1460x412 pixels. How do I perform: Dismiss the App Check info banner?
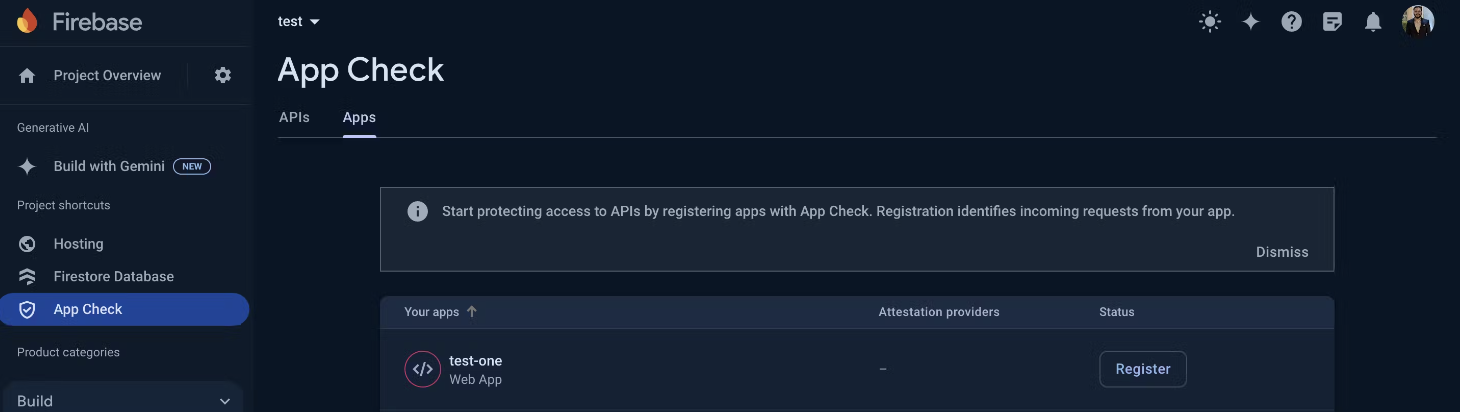click(x=1282, y=252)
